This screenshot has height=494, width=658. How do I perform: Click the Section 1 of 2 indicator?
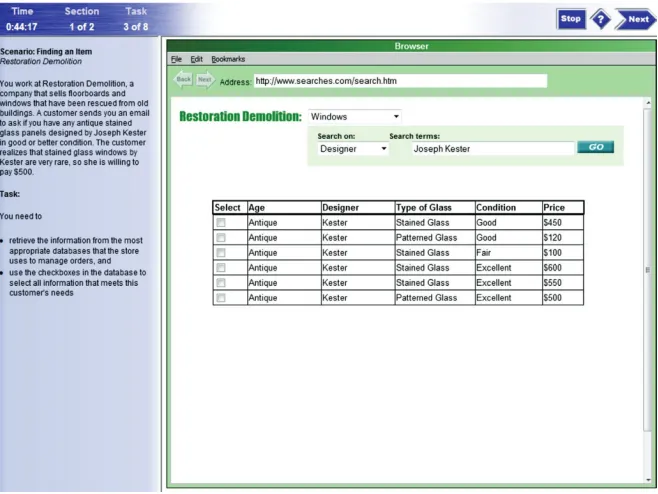point(82,19)
